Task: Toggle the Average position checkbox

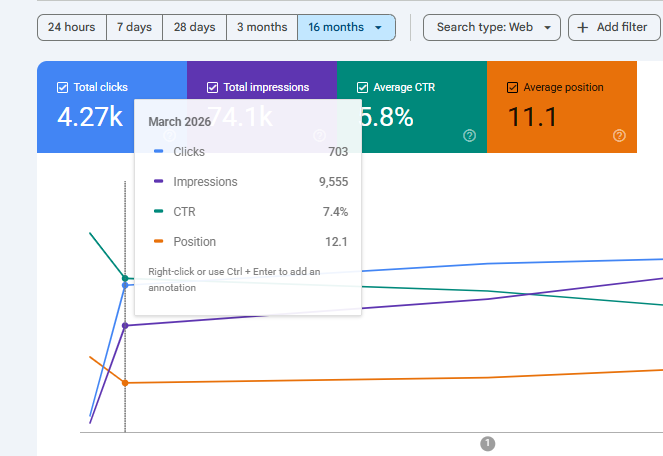Action: 512,88
